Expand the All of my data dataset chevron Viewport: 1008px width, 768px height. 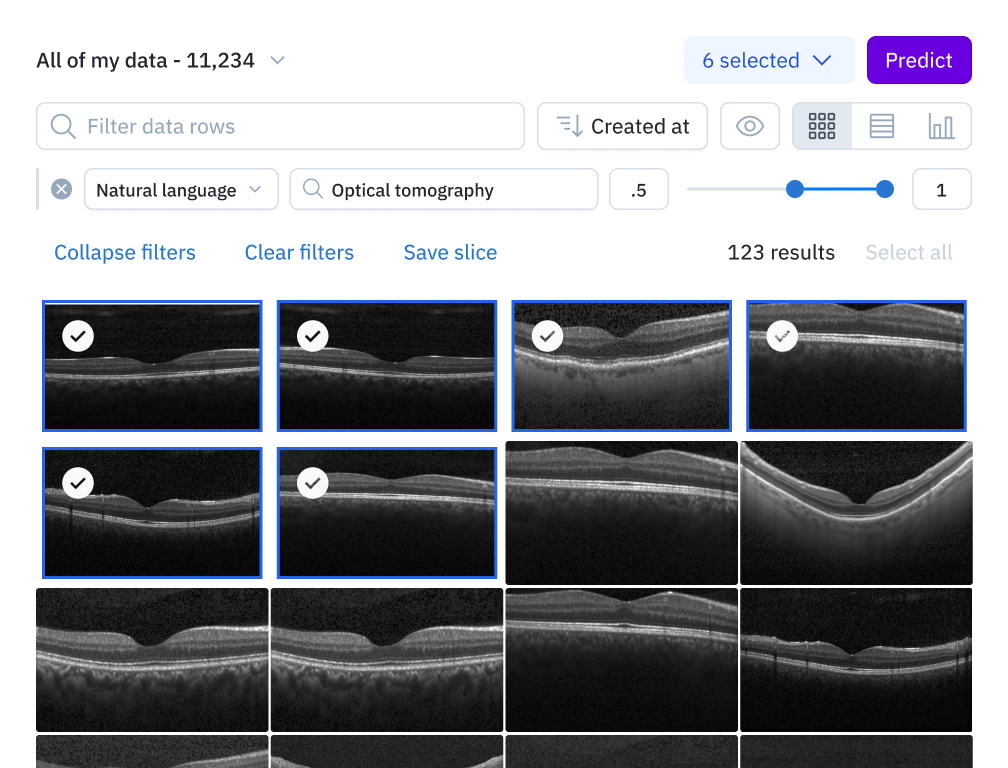(277, 60)
